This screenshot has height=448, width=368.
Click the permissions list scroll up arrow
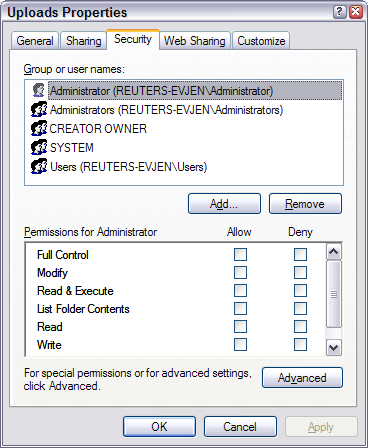click(x=334, y=252)
